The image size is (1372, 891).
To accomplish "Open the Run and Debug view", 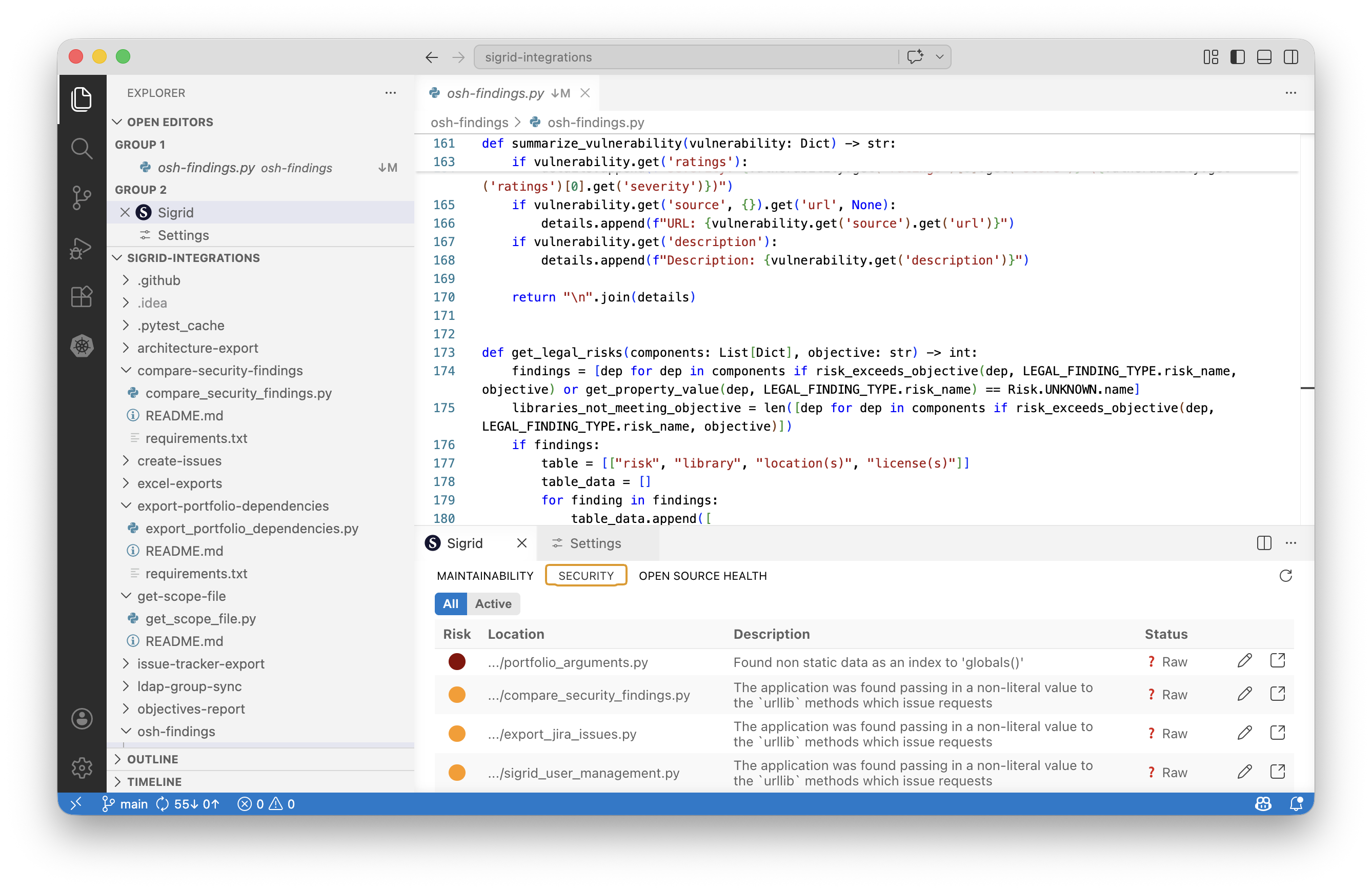I will (82, 248).
